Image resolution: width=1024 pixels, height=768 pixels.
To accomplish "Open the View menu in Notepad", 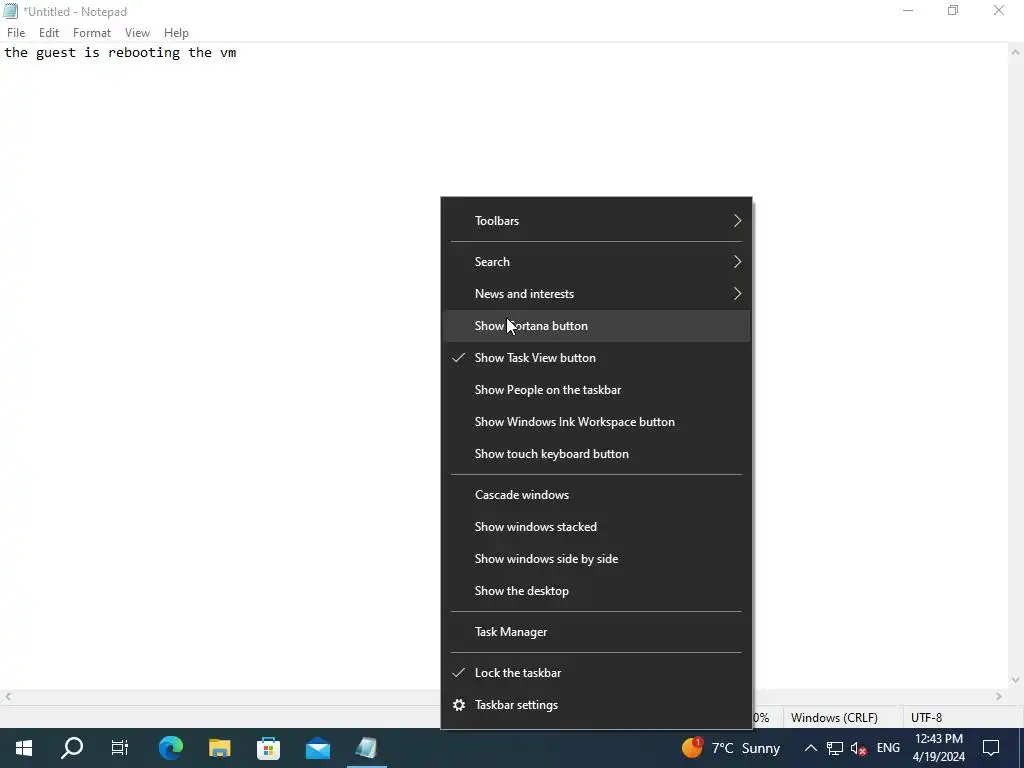I will pyautogui.click(x=137, y=33).
